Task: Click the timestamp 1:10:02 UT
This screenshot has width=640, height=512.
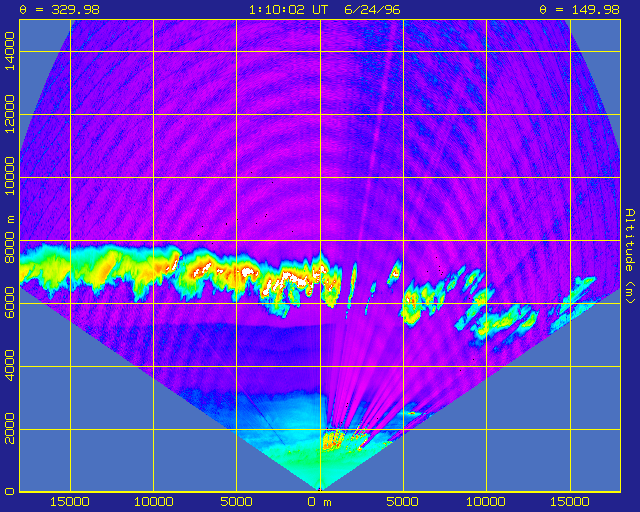Action: (288, 9)
